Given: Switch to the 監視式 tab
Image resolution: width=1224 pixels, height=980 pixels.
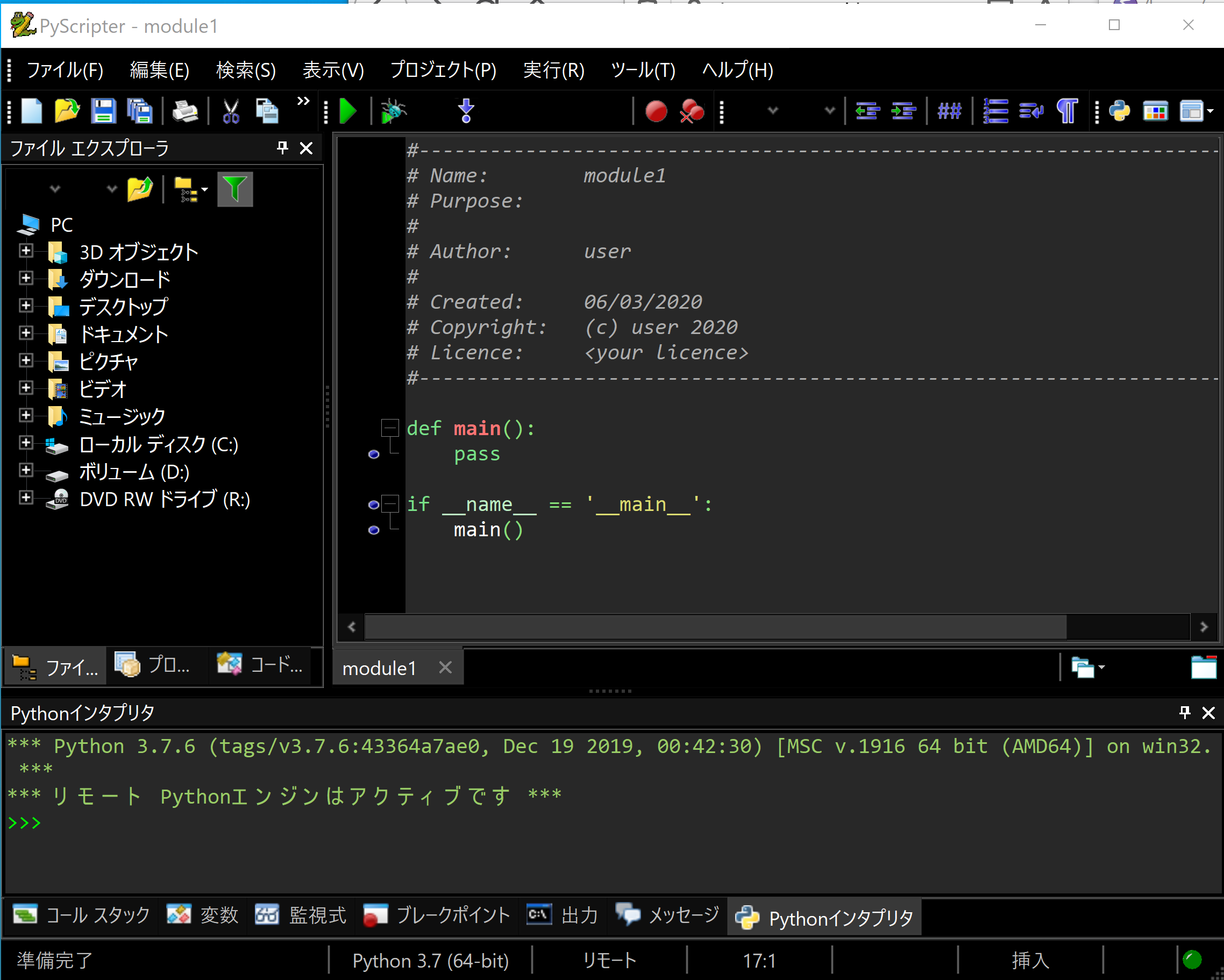Looking at the screenshot, I should (300, 915).
